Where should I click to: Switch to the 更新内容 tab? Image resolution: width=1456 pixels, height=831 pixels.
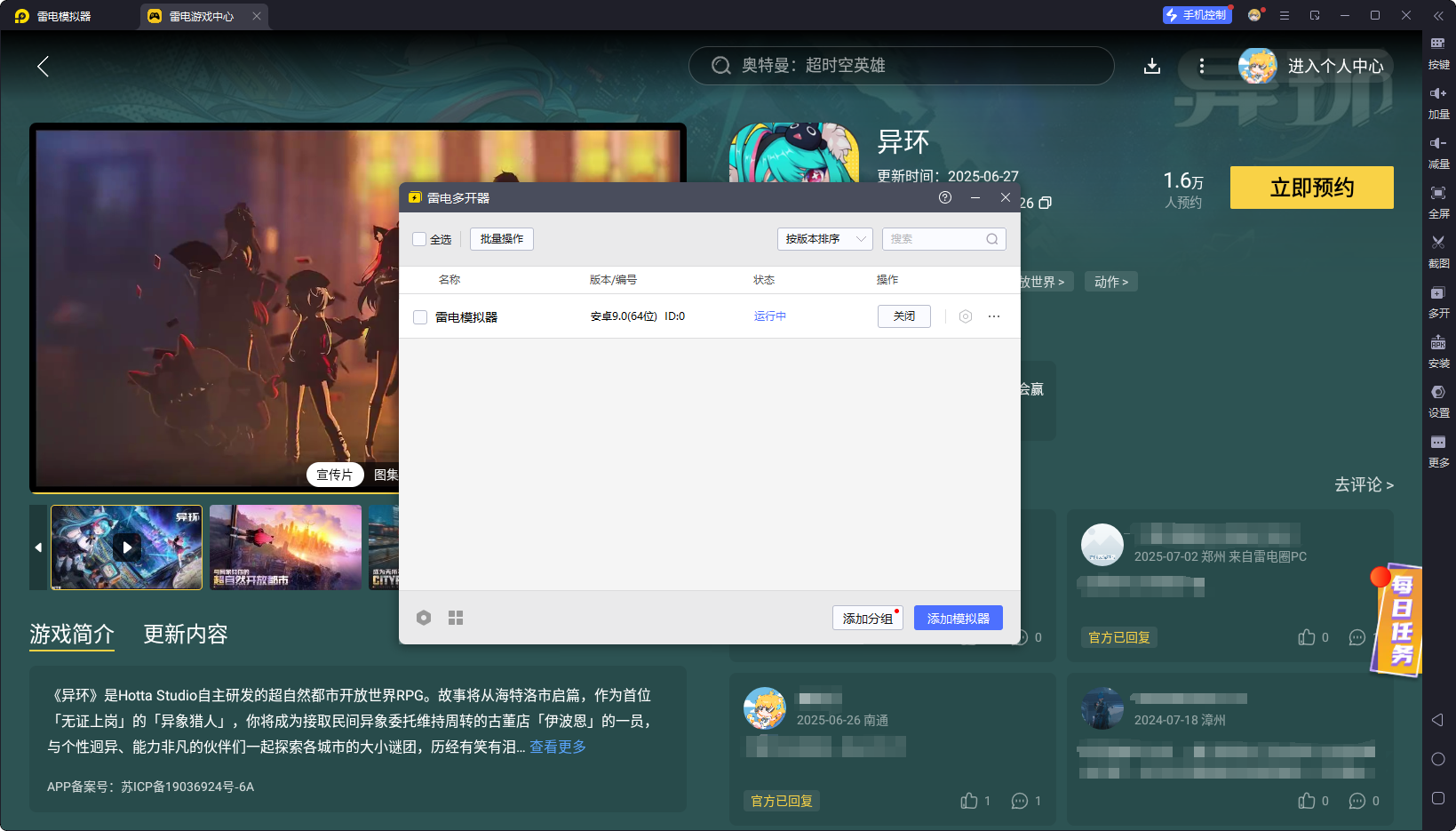click(186, 634)
